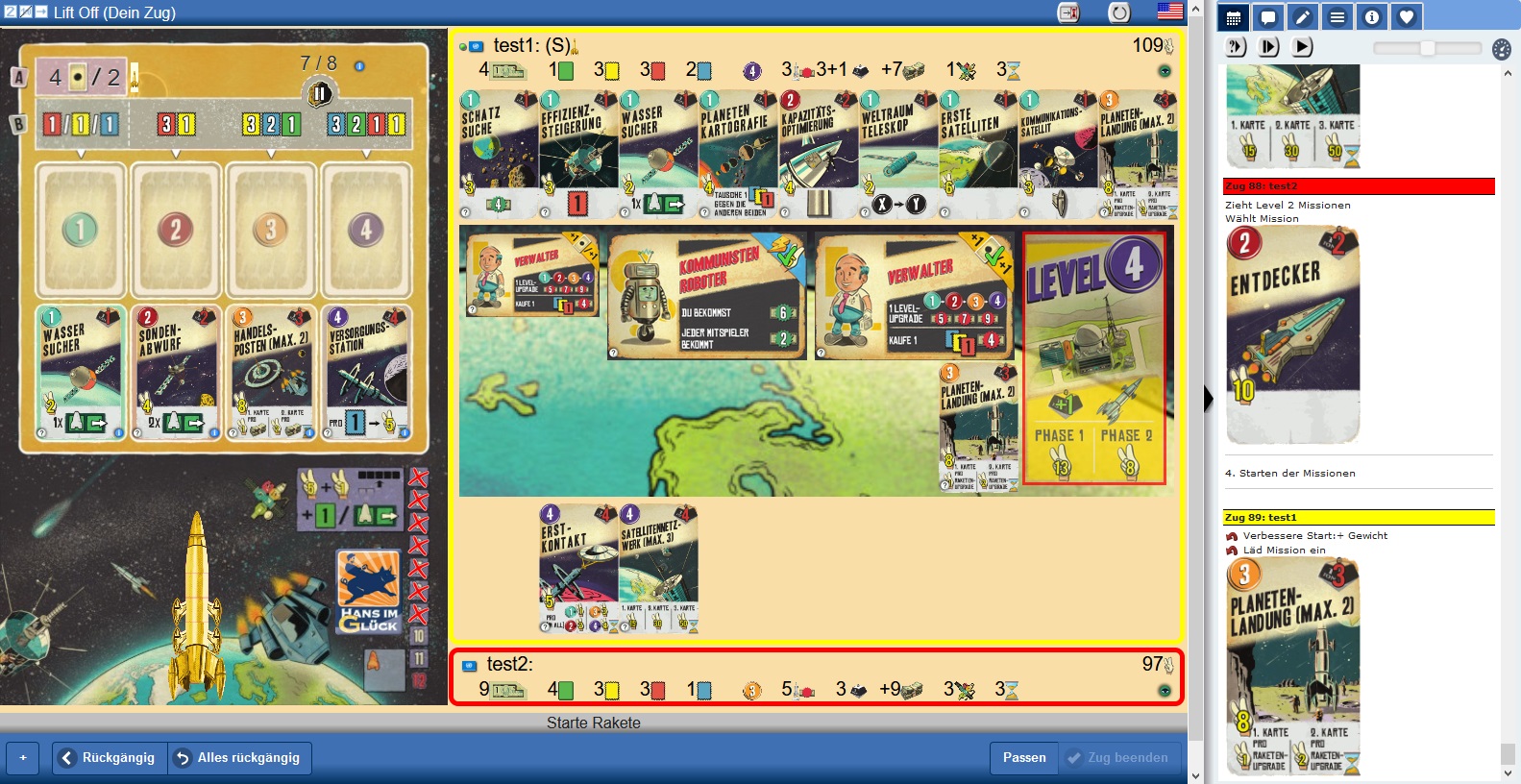Screen dimensions: 1521x784
Task: Click the replay speed slider handle
Action: click(x=1428, y=48)
